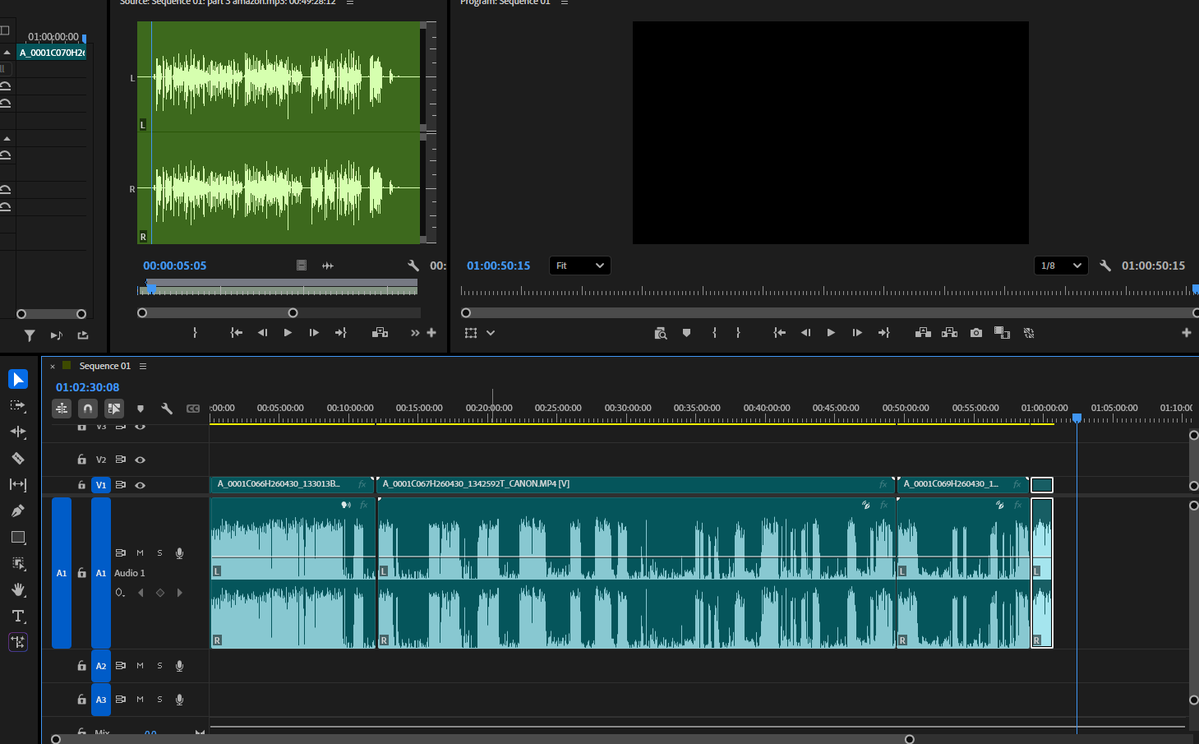
Task: Go to Out point in Source monitor
Action: coord(340,333)
